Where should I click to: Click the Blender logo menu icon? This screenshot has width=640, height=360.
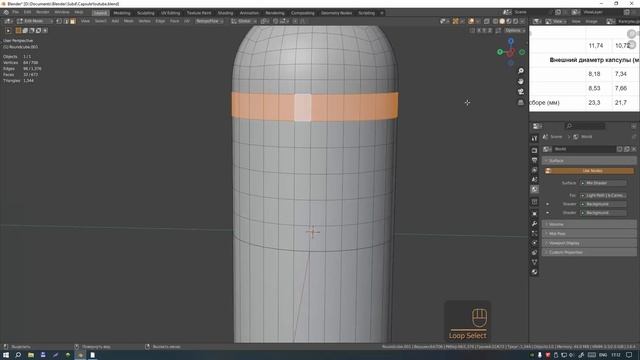point(6,13)
